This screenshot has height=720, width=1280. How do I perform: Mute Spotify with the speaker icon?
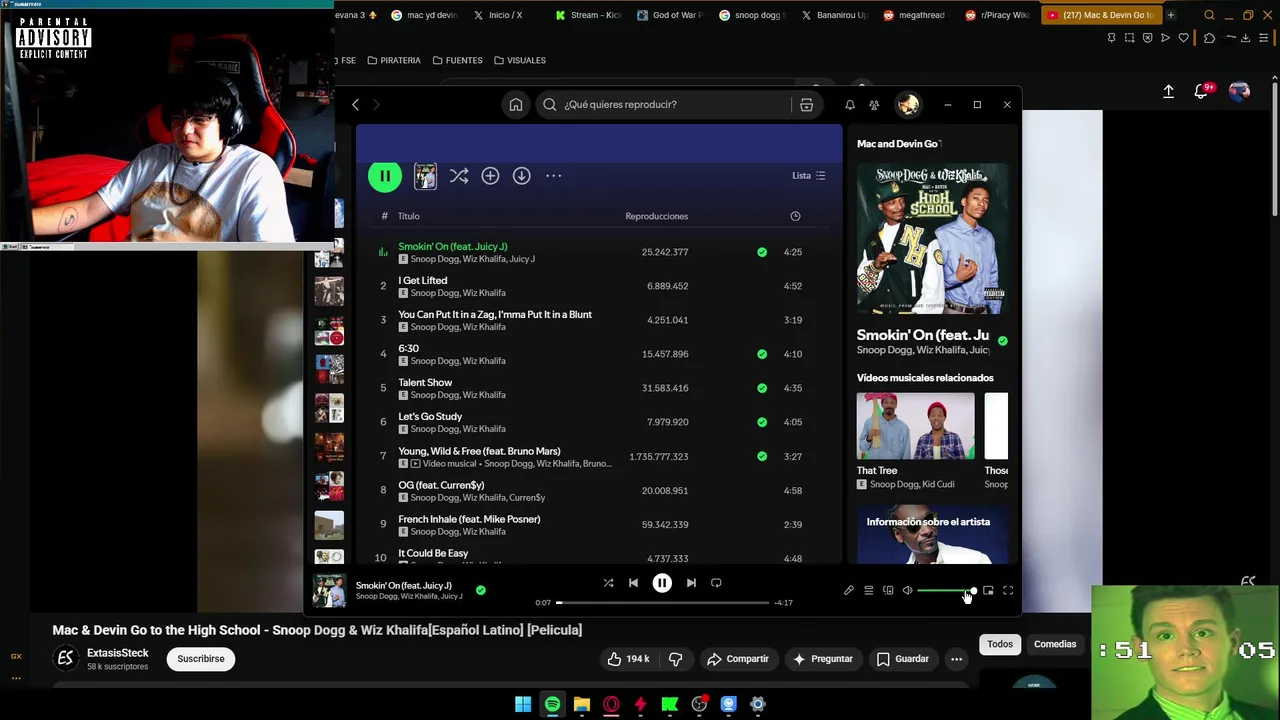[x=907, y=591]
